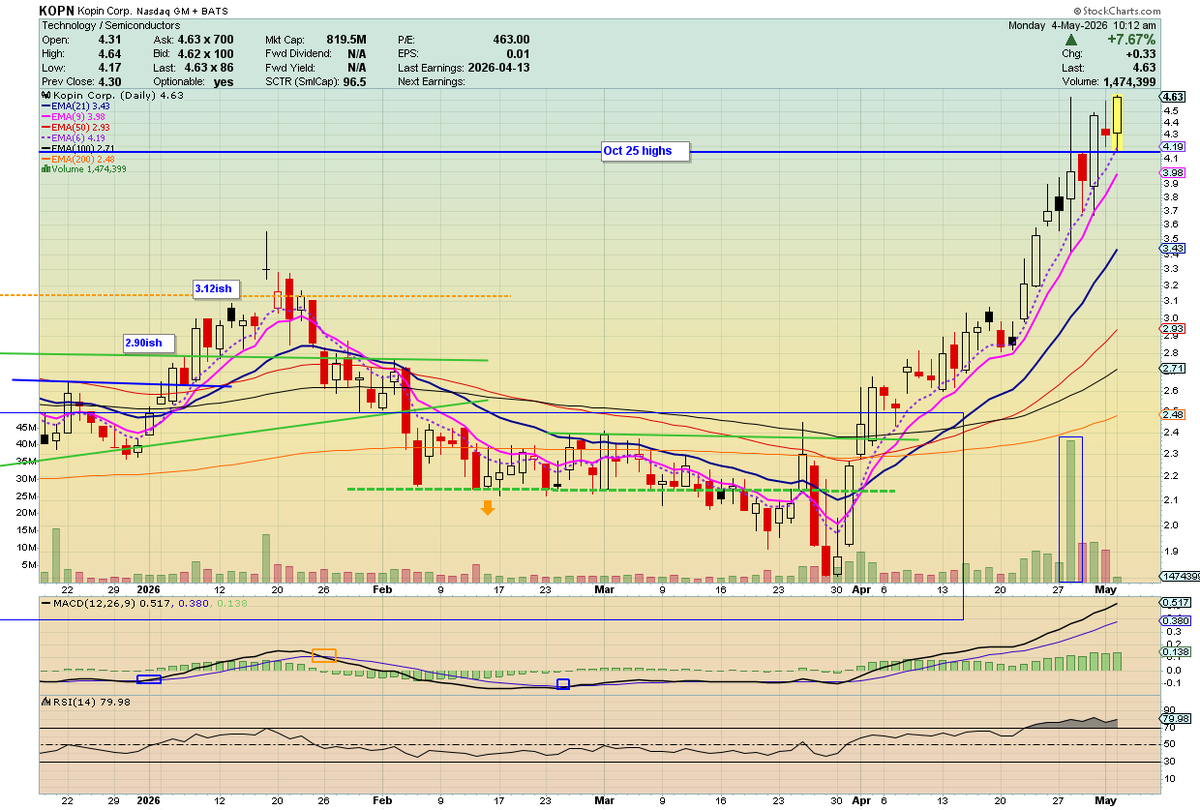This screenshot has height=810, width=1200.
Task: Click the Prev Close value 4.30
Action: click(x=111, y=82)
